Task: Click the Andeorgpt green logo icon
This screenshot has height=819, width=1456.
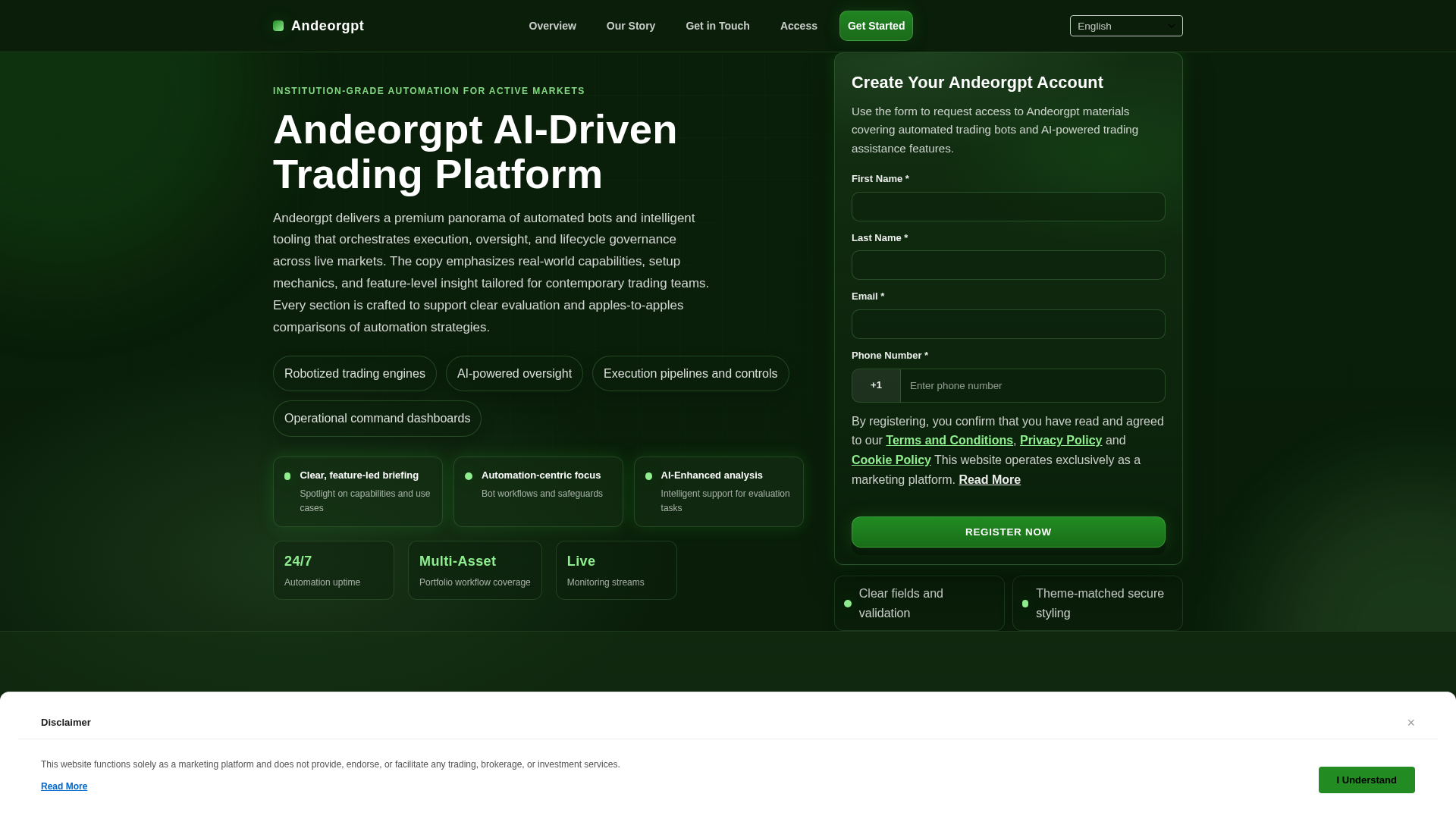Action: (278, 26)
